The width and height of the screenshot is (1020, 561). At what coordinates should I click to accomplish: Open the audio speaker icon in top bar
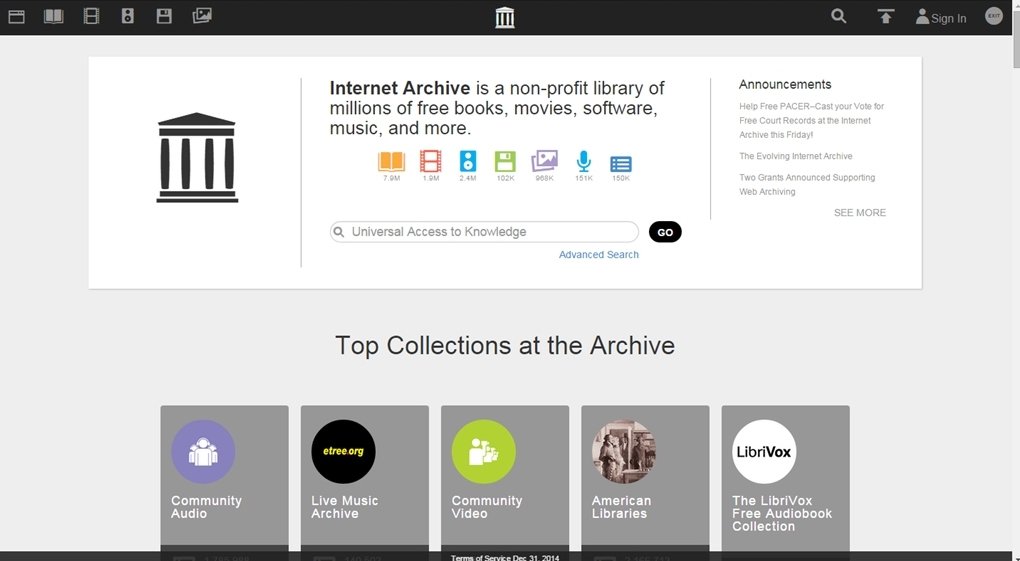(128, 16)
